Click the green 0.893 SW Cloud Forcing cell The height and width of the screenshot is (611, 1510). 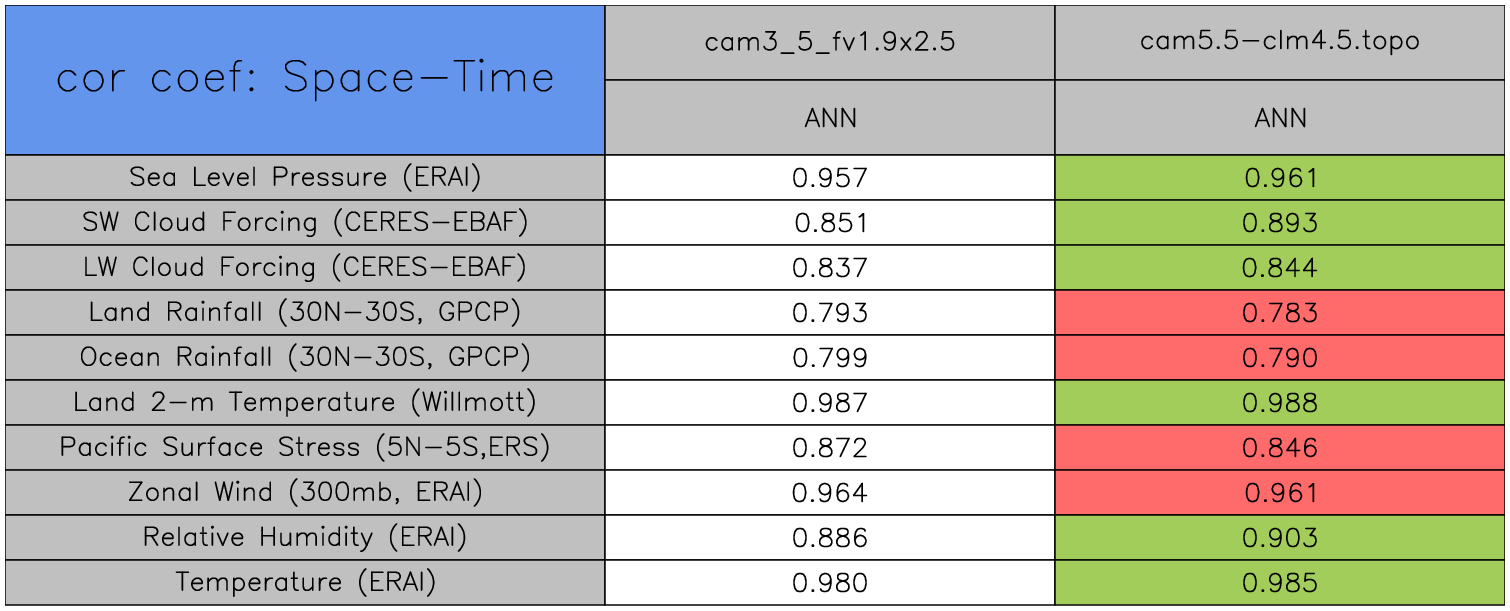(x=1280, y=222)
